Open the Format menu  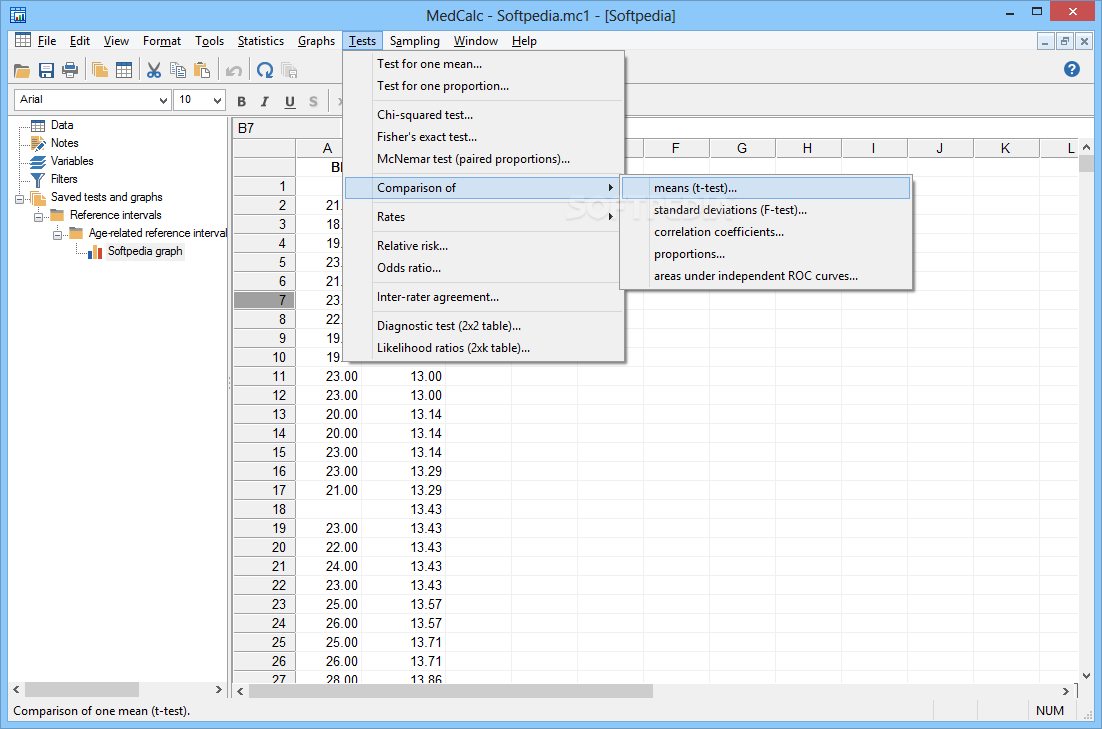point(162,41)
